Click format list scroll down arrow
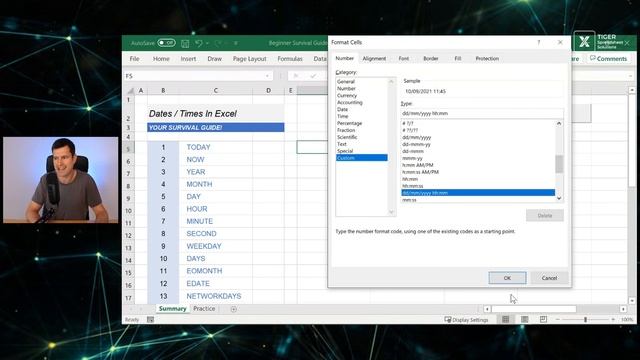 pyautogui.click(x=559, y=198)
